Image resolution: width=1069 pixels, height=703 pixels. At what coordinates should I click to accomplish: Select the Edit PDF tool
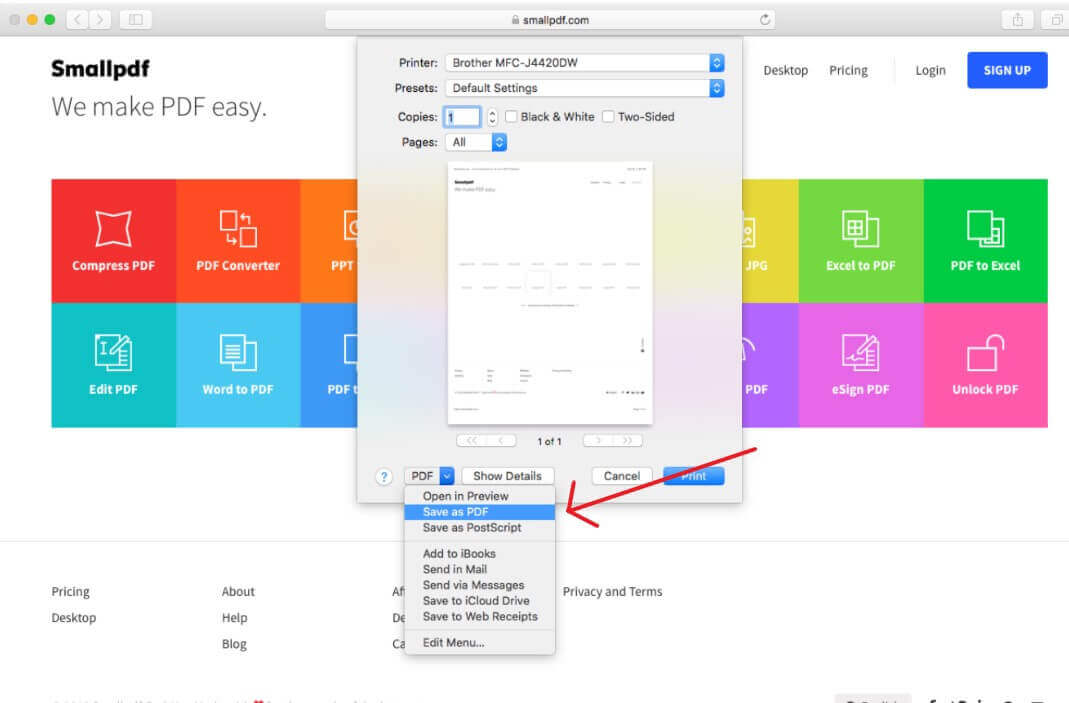[113, 365]
